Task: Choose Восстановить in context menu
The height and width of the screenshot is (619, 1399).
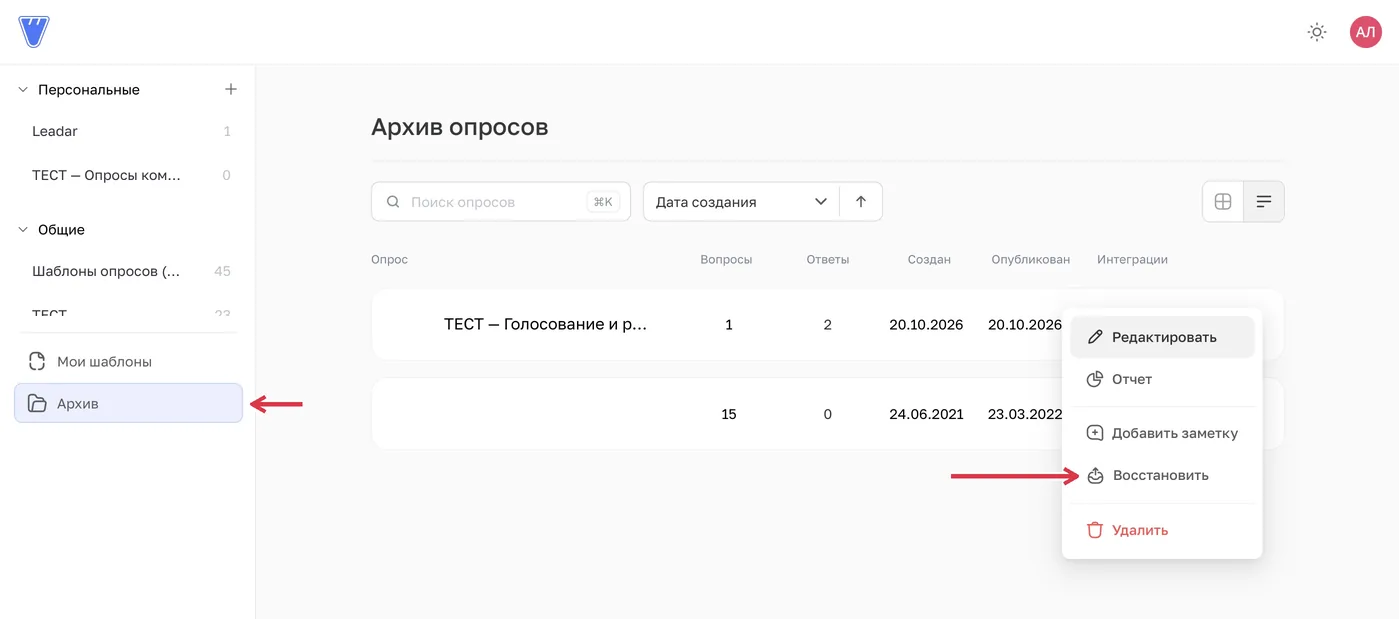Action: [1162, 475]
